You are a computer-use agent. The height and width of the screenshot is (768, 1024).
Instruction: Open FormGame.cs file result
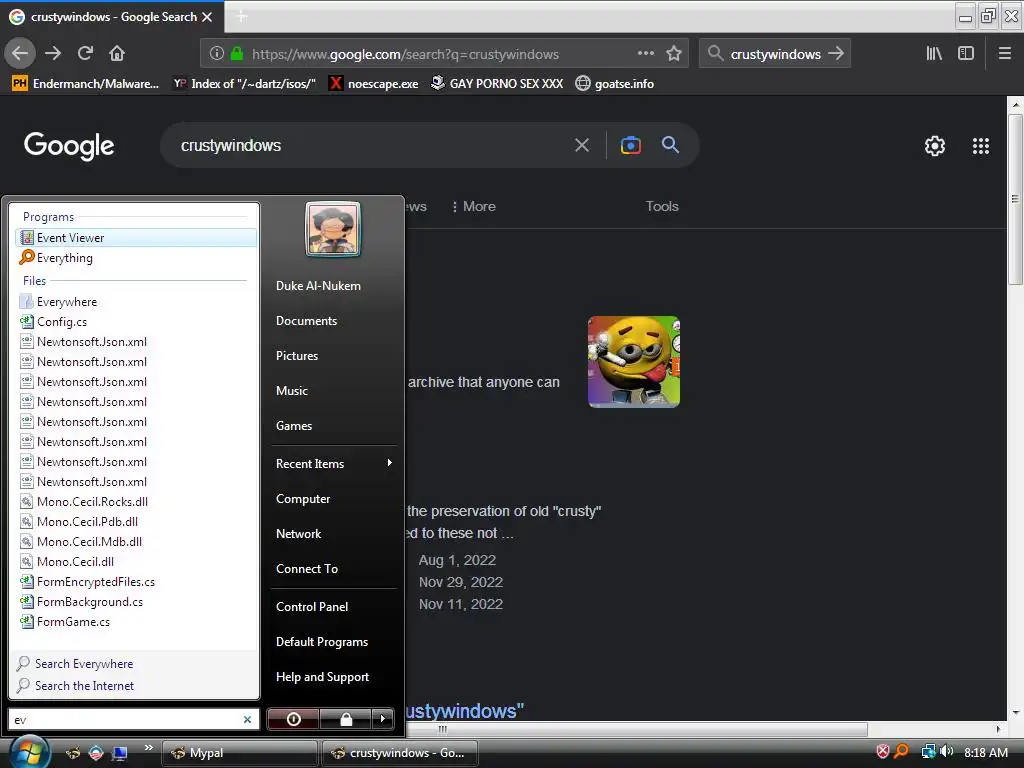pos(136,622)
